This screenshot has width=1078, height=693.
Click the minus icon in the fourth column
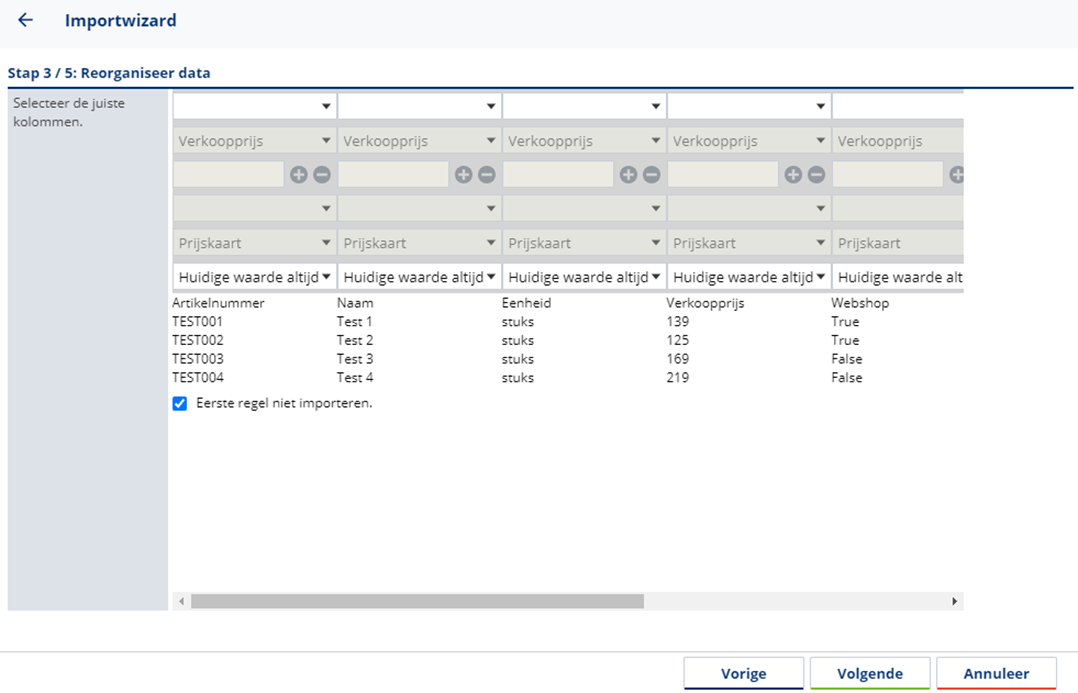pos(817,175)
